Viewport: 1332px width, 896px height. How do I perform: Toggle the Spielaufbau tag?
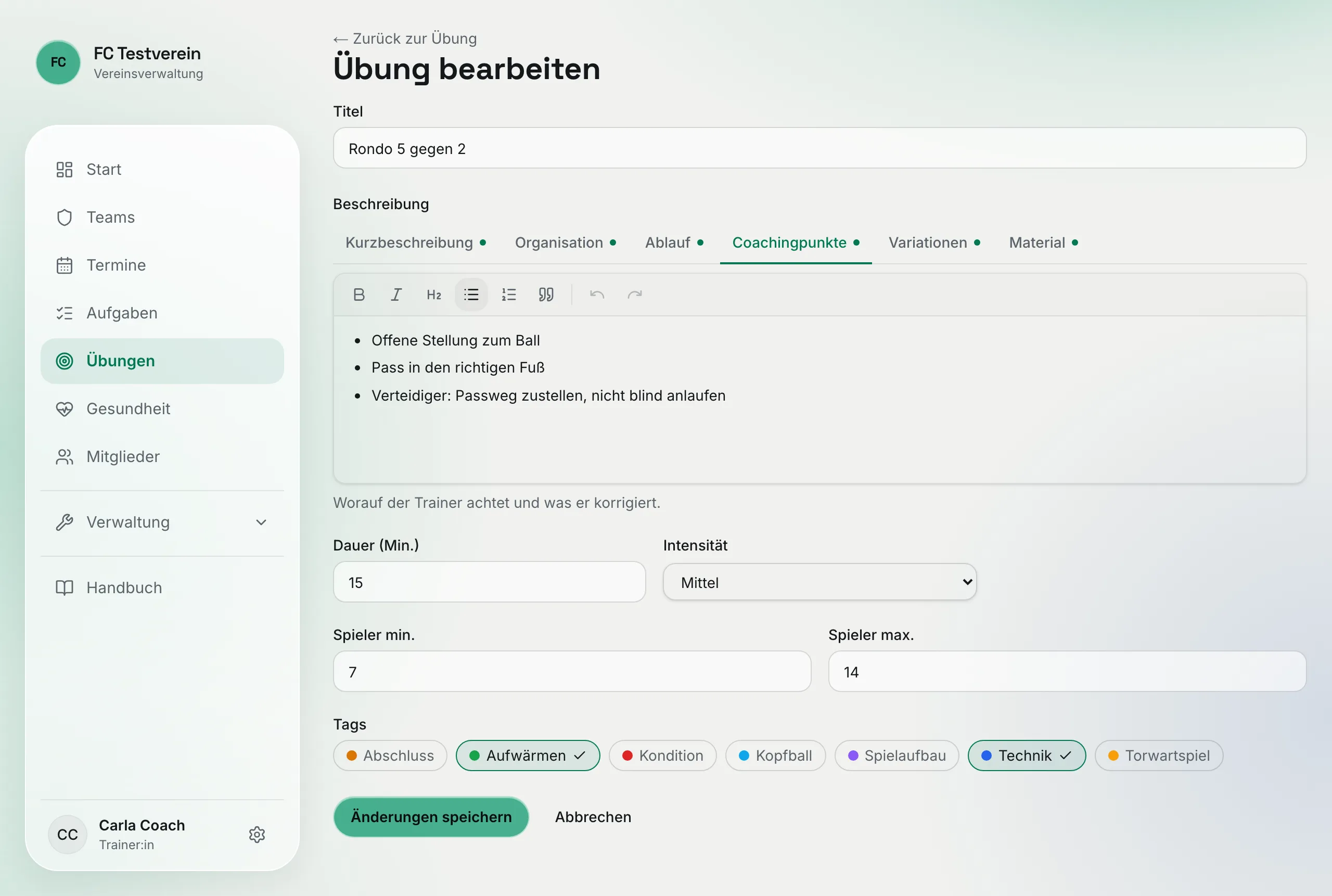tap(896, 756)
